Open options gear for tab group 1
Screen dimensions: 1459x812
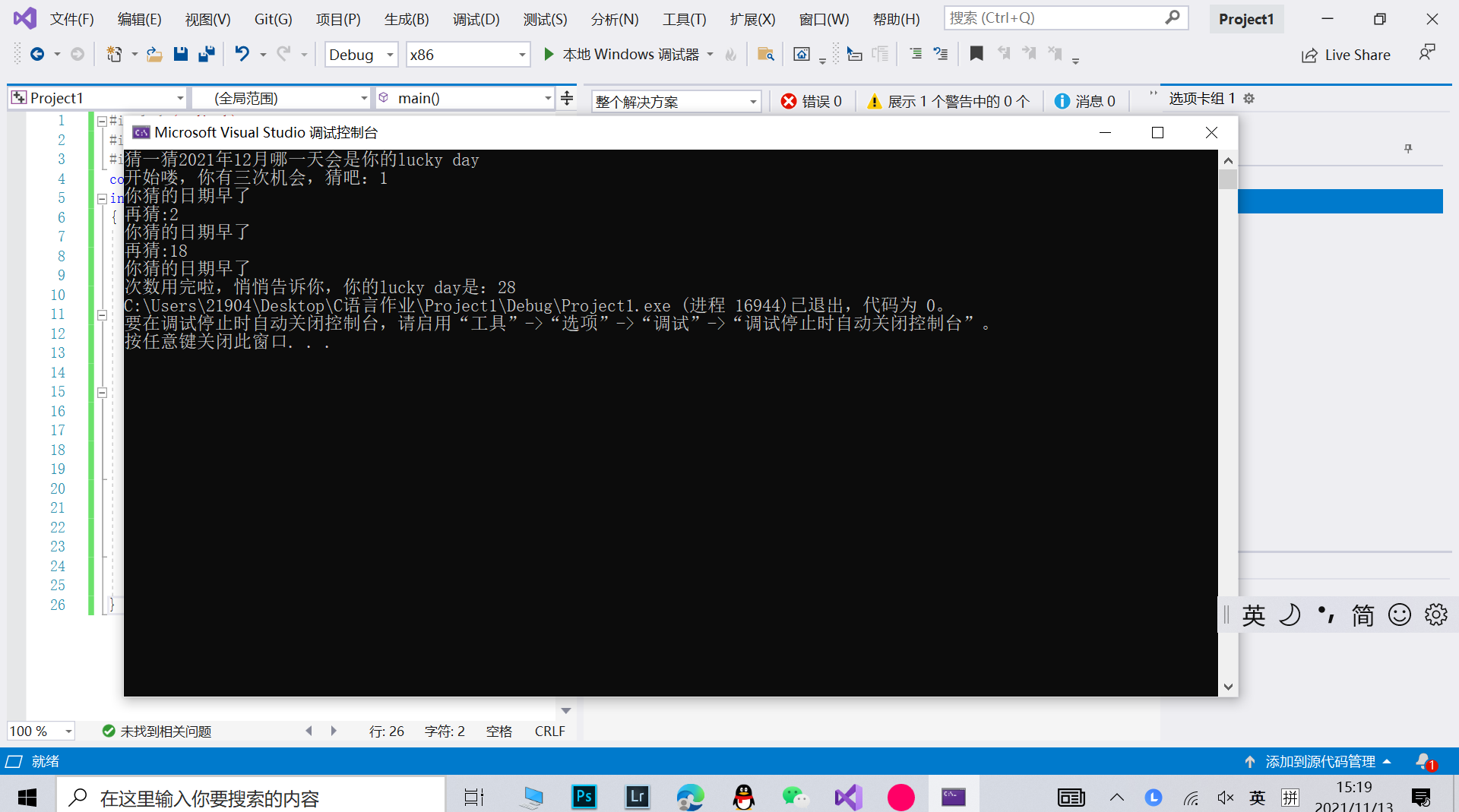tap(1249, 99)
